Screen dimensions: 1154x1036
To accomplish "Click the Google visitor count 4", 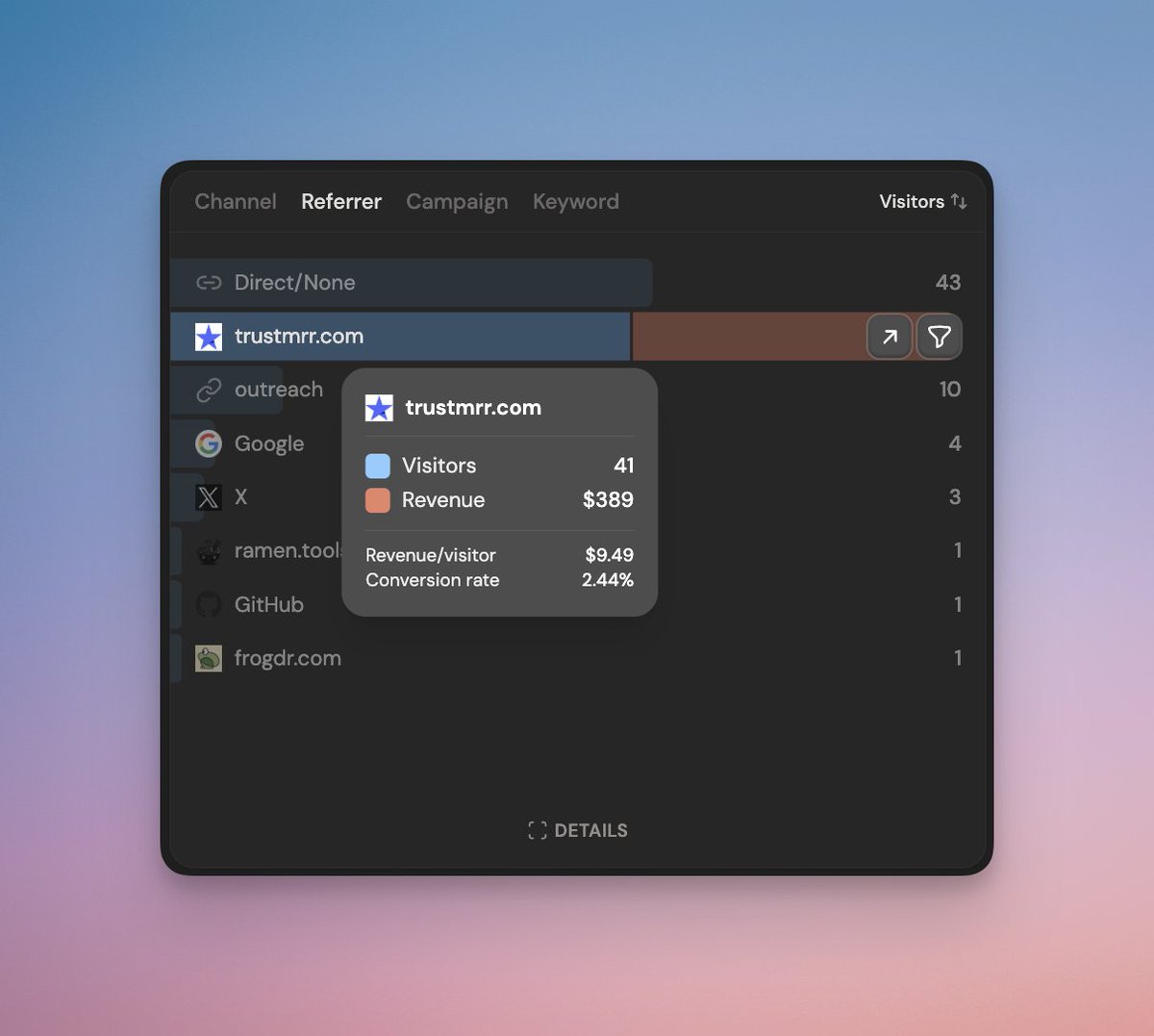I will pyautogui.click(x=955, y=443).
